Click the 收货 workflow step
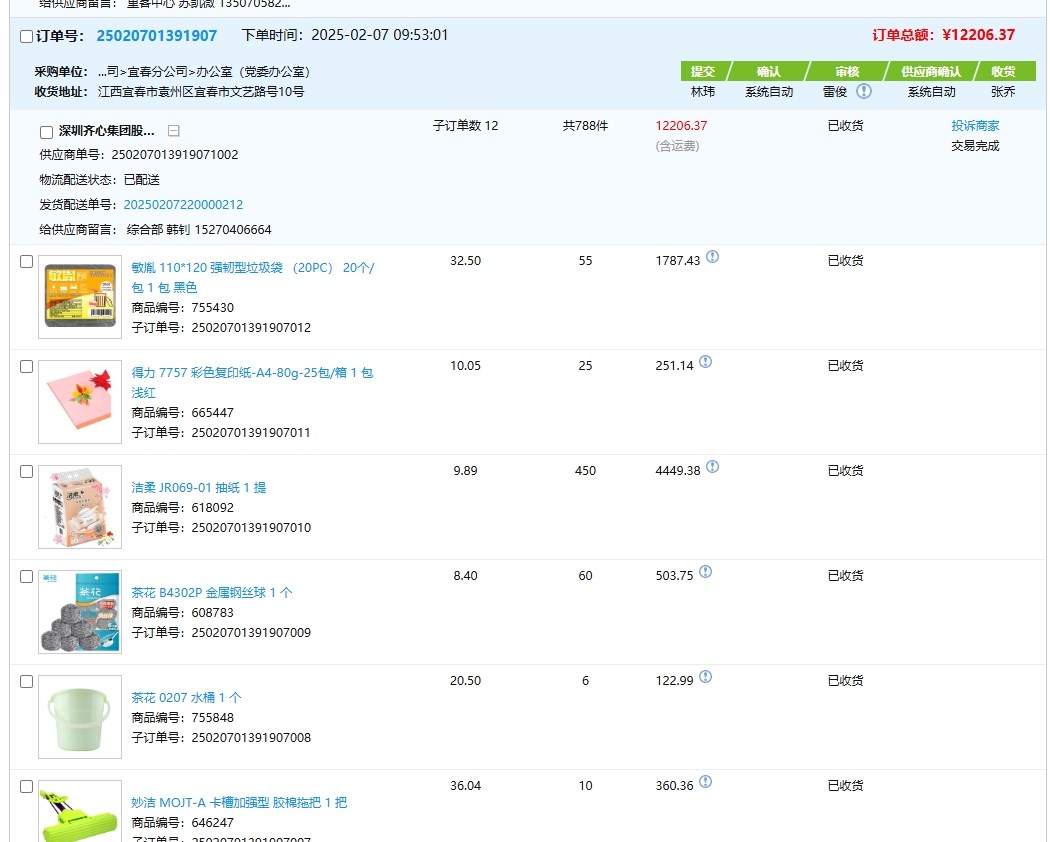This screenshot has width=1050, height=842. point(1004,71)
